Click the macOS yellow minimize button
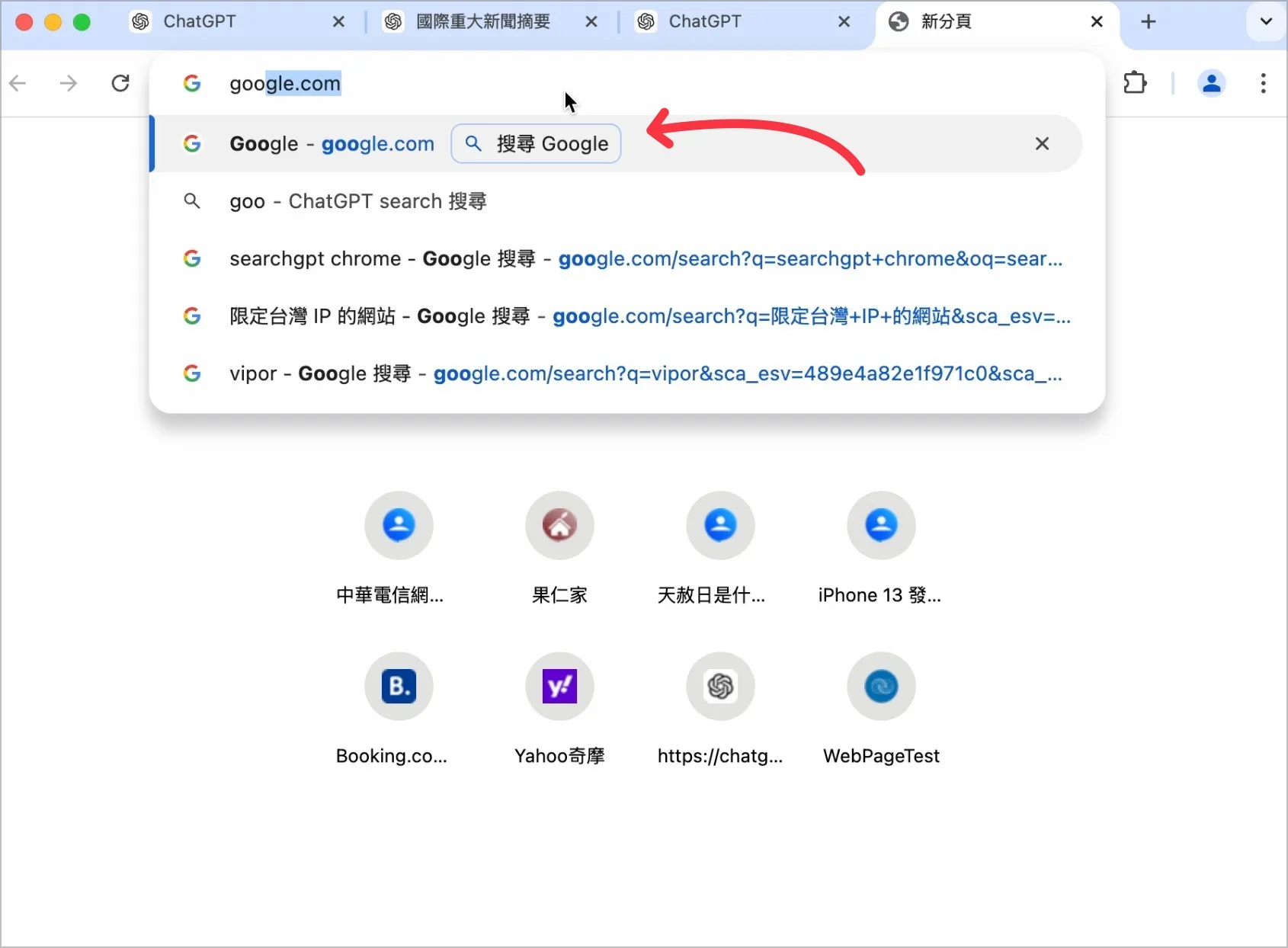 [53, 22]
